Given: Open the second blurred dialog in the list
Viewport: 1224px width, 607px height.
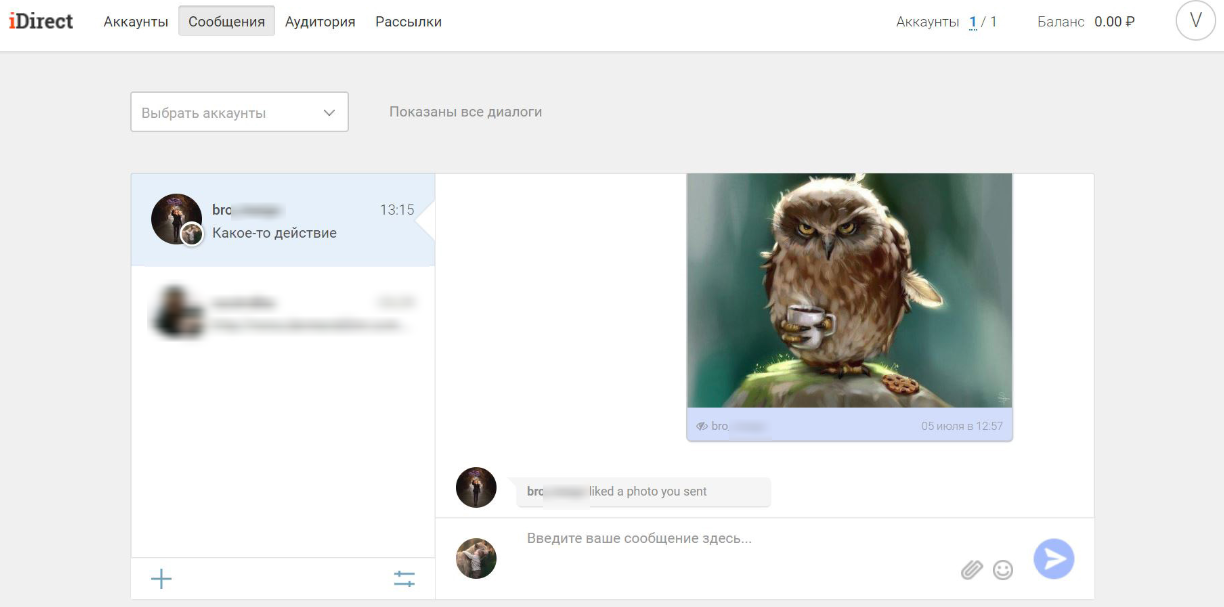Looking at the screenshot, I should pos(283,312).
